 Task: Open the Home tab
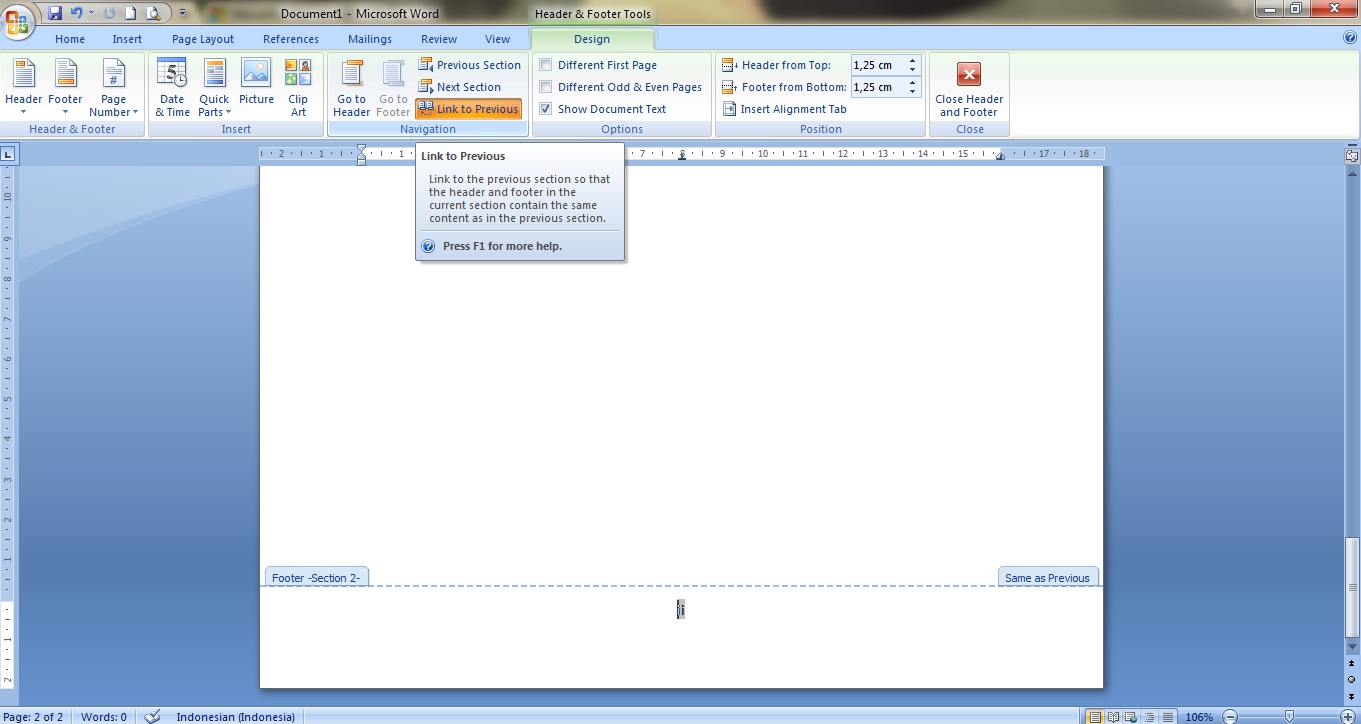coord(70,39)
